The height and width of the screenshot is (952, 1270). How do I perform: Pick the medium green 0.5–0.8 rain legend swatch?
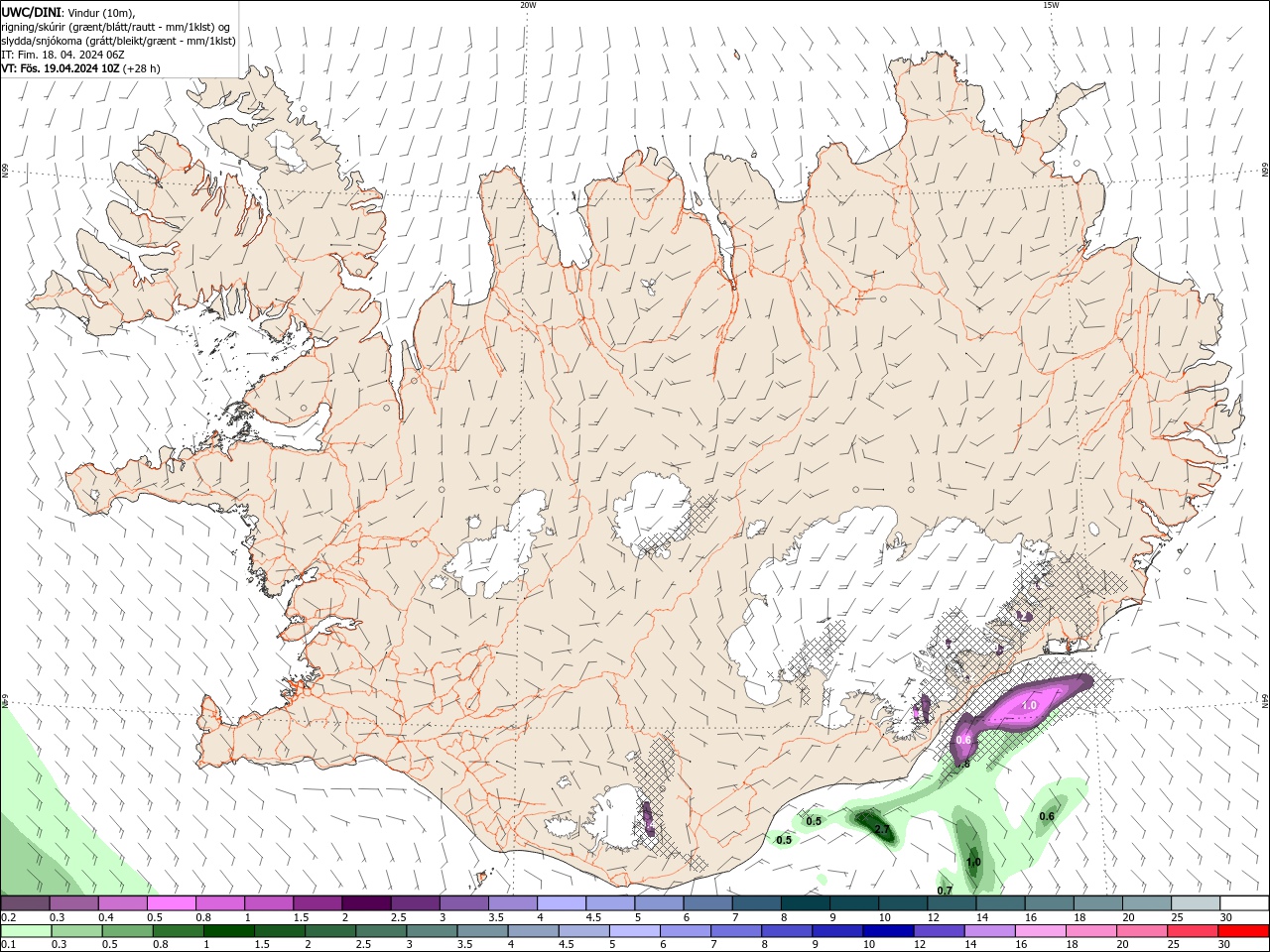(x=128, y=931)
